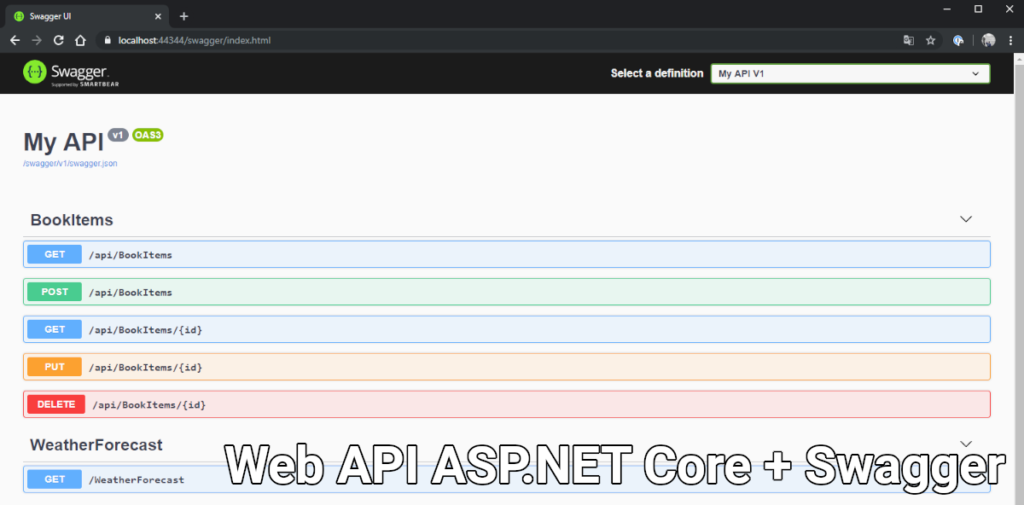1024x505 pixels.
Task: Open a new browser tab
Action: point(184,16)
